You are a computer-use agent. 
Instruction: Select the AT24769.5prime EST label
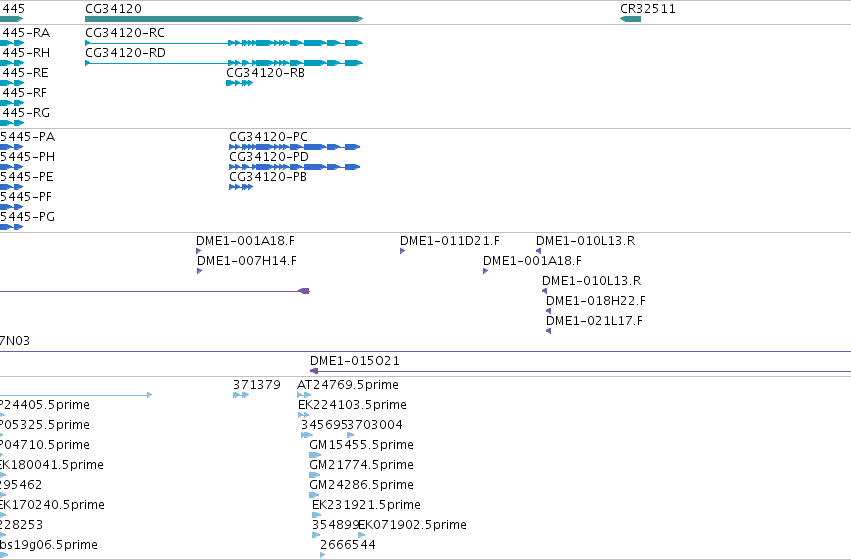[x=347, y=385]
